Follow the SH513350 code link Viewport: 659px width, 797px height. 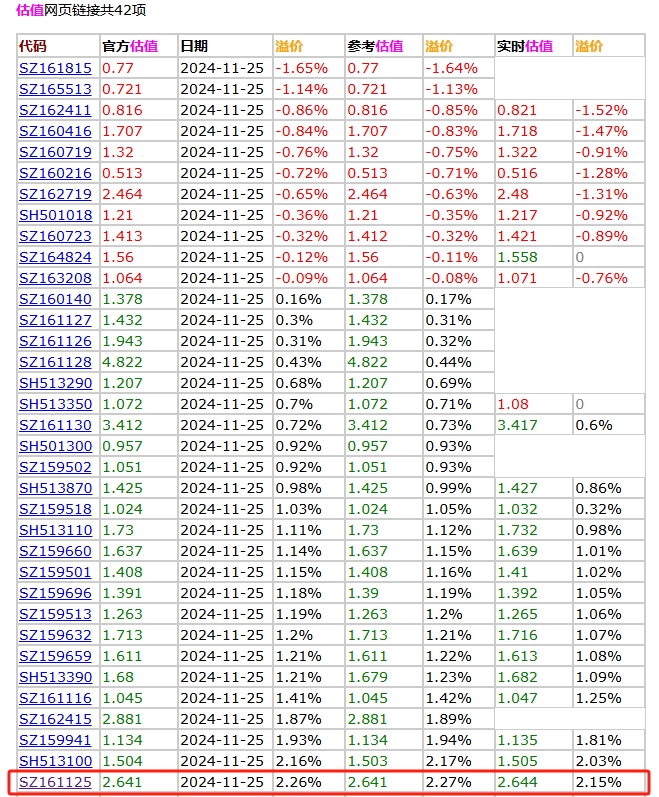55,404
